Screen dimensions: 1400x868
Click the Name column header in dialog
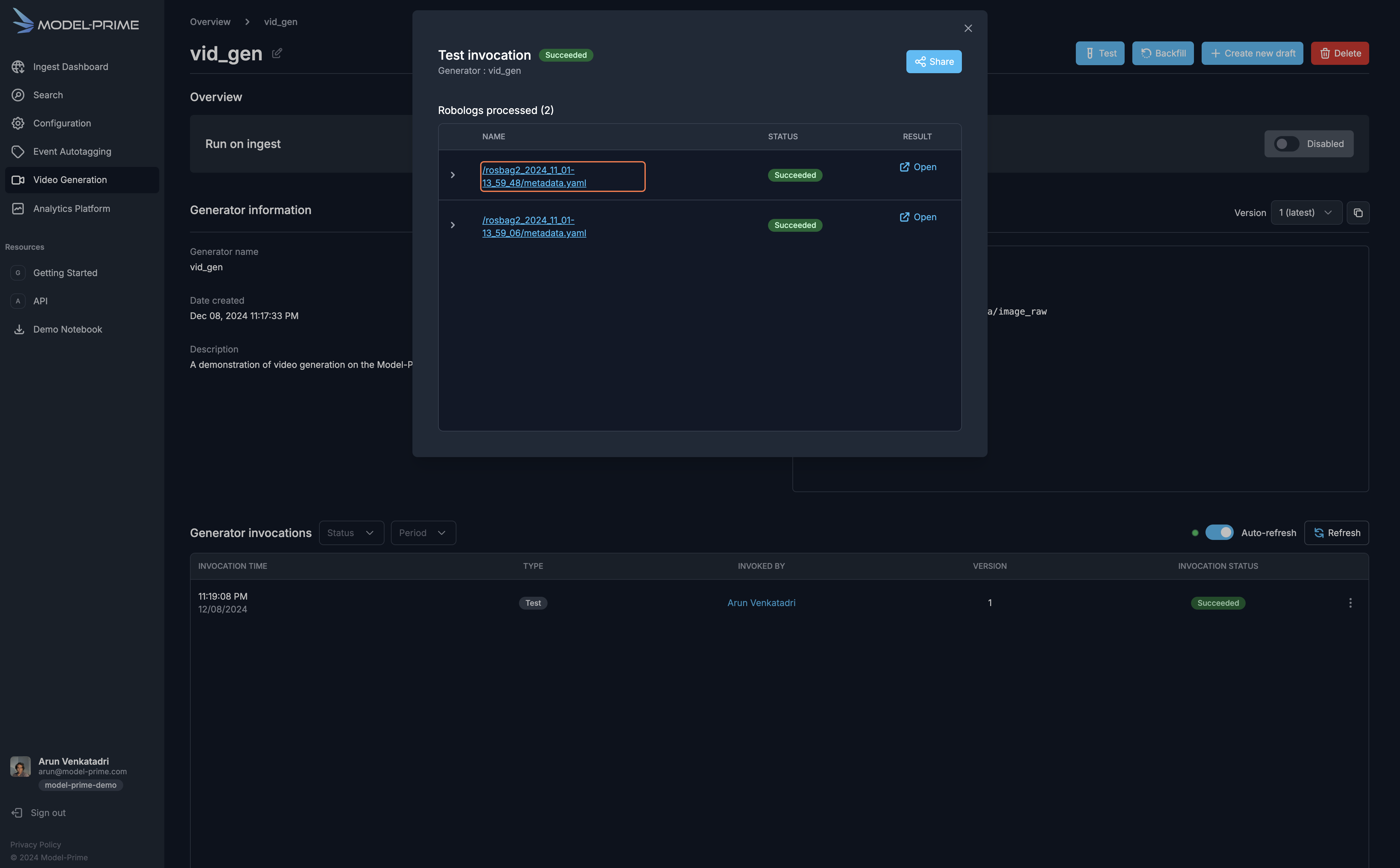(494, 137)
